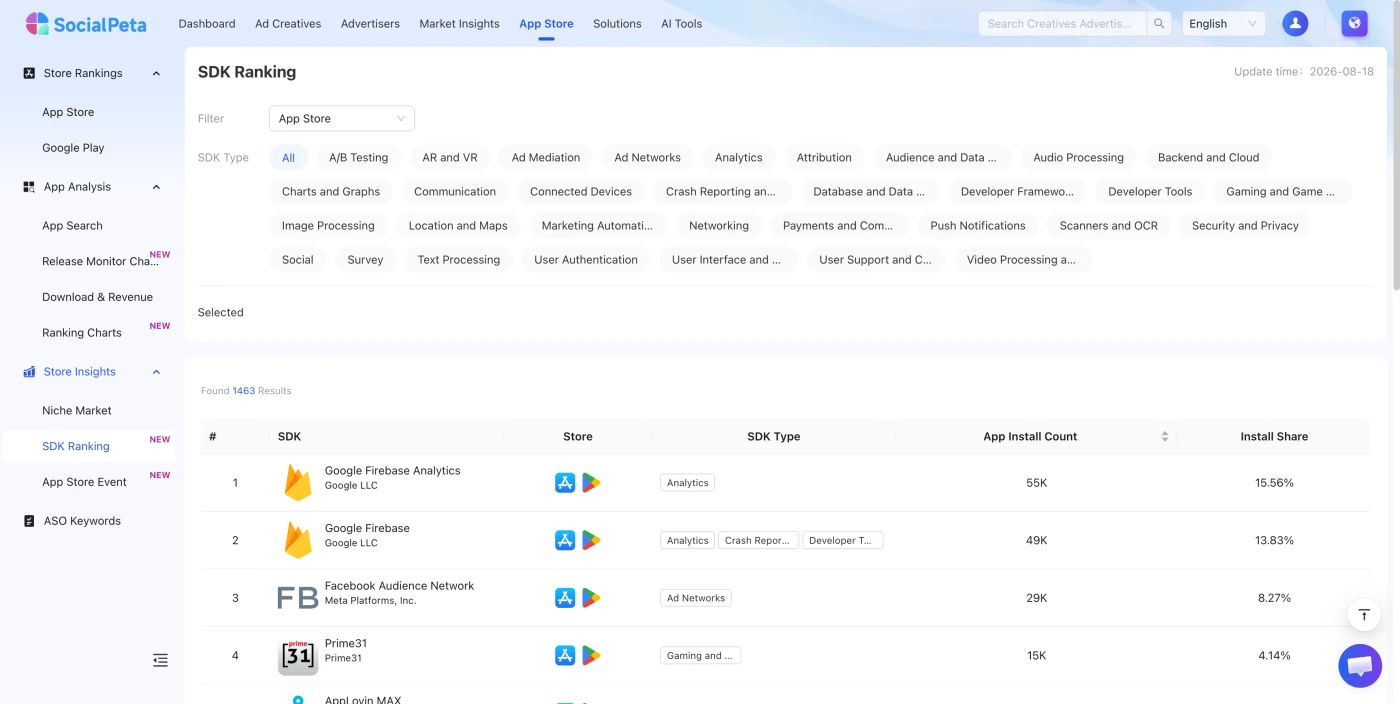This screenshot has width=1400, height=704.
Task: Click the Facebook Audience Network FB logo
Action: [298, 598]
